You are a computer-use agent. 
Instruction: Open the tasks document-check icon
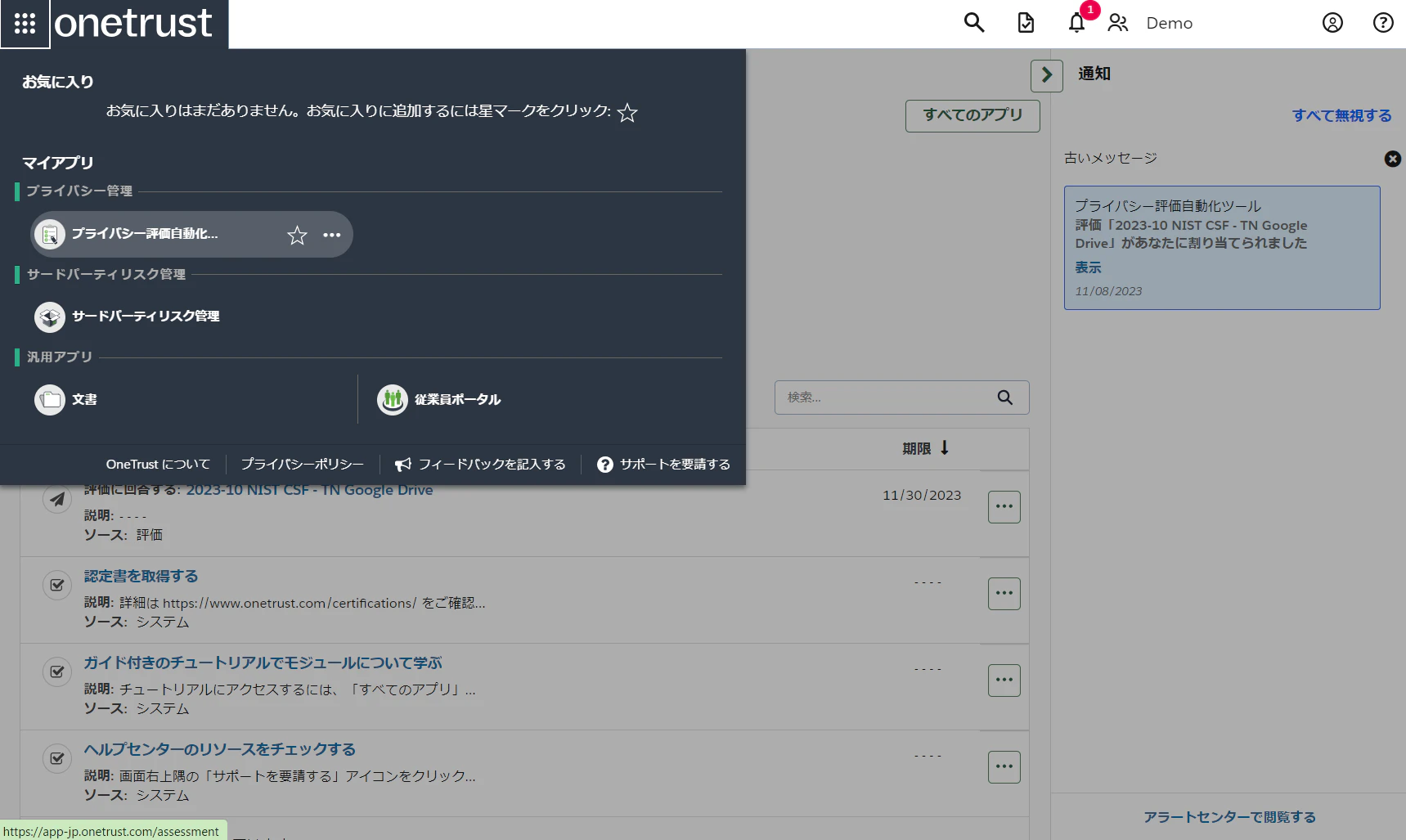[1026, 23]
